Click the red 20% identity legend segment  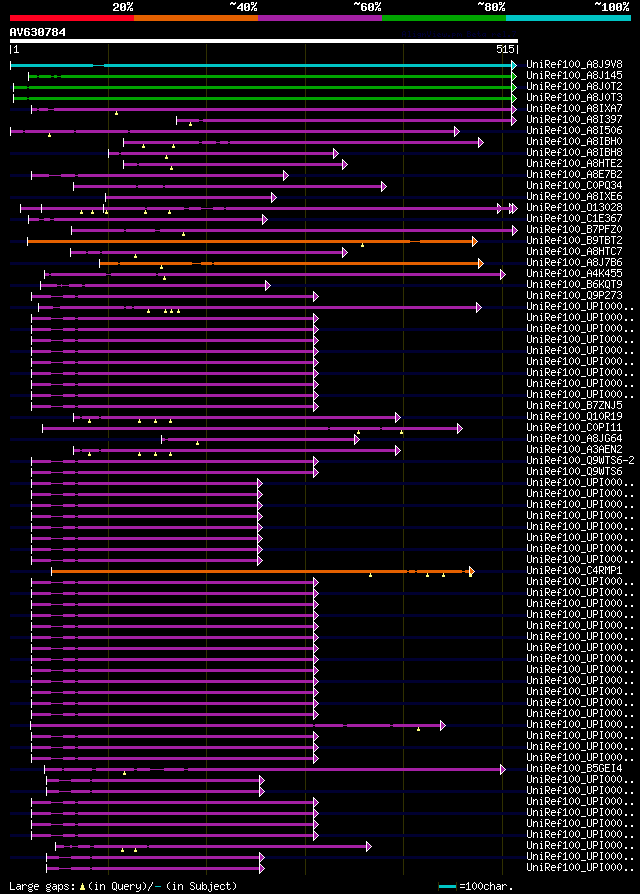pyautogui.click(x=72, y=18)
